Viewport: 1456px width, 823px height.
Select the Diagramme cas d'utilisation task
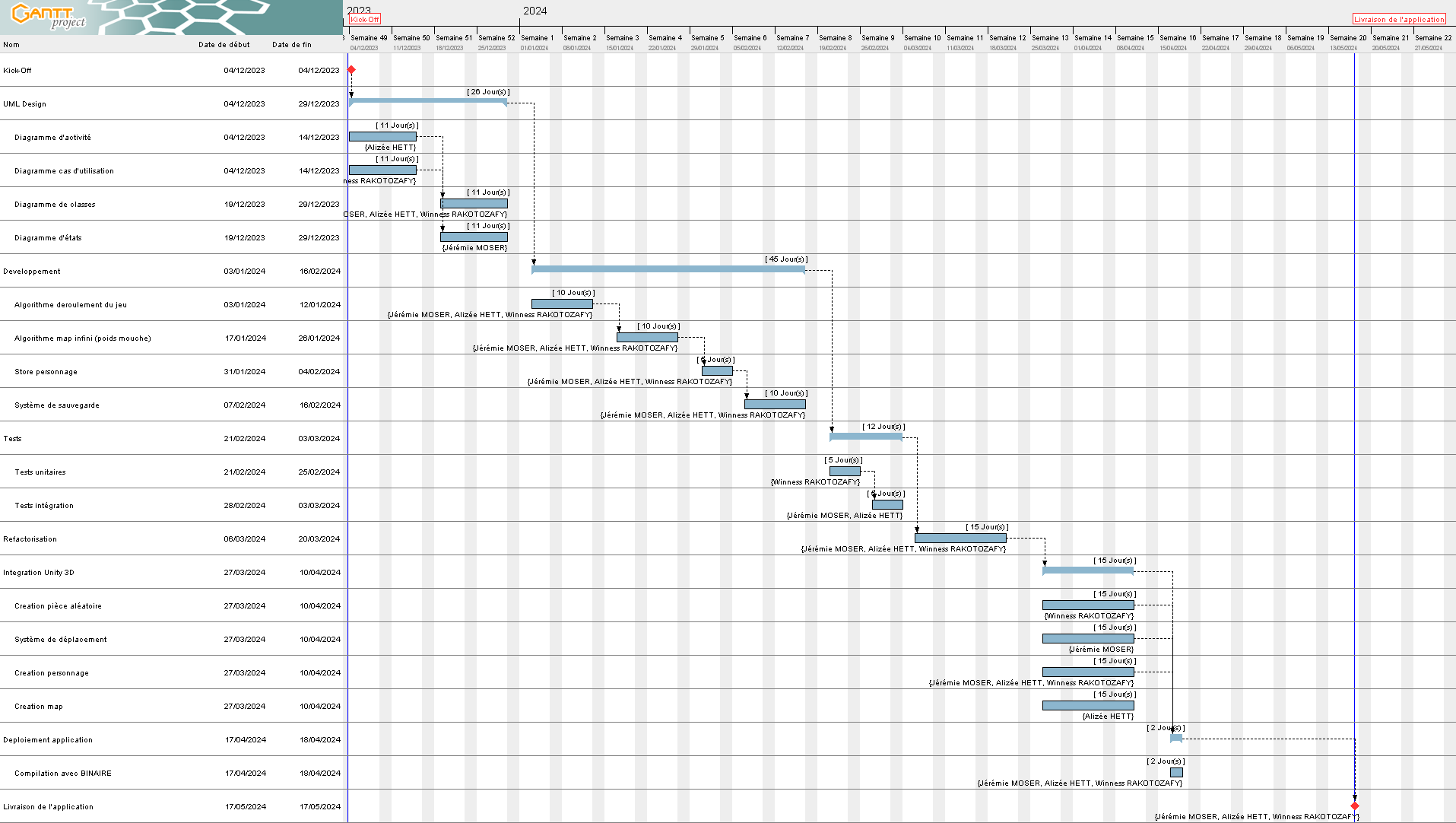[64, 171]
